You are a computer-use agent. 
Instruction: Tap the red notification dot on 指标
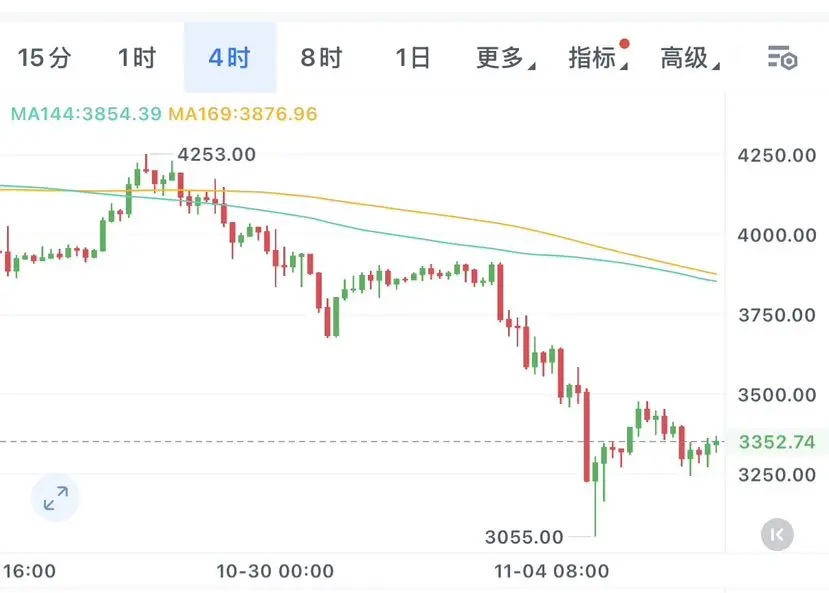[x=625, y=43]
